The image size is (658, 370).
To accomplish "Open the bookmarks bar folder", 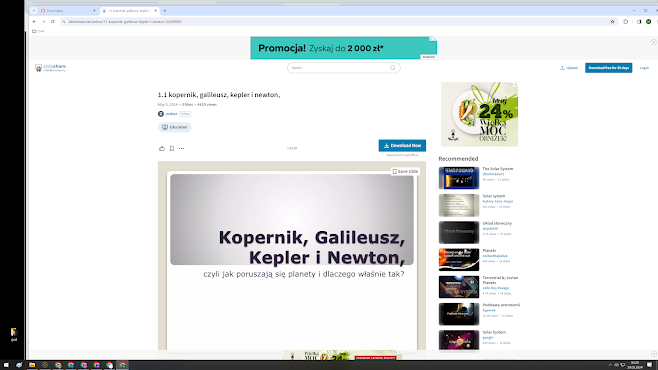I will click(38, 31).
